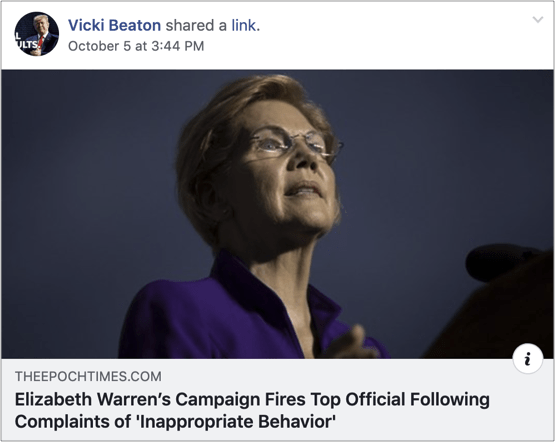Open the shared article preview photo
The width and height of the screenshot is (555, 442).
277,214
